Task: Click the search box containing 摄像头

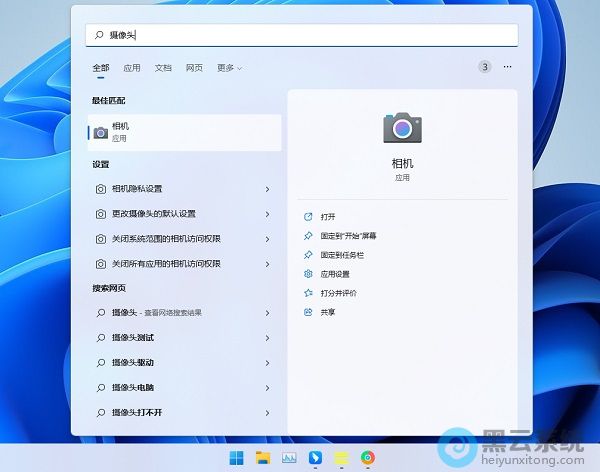Action: 300,34
